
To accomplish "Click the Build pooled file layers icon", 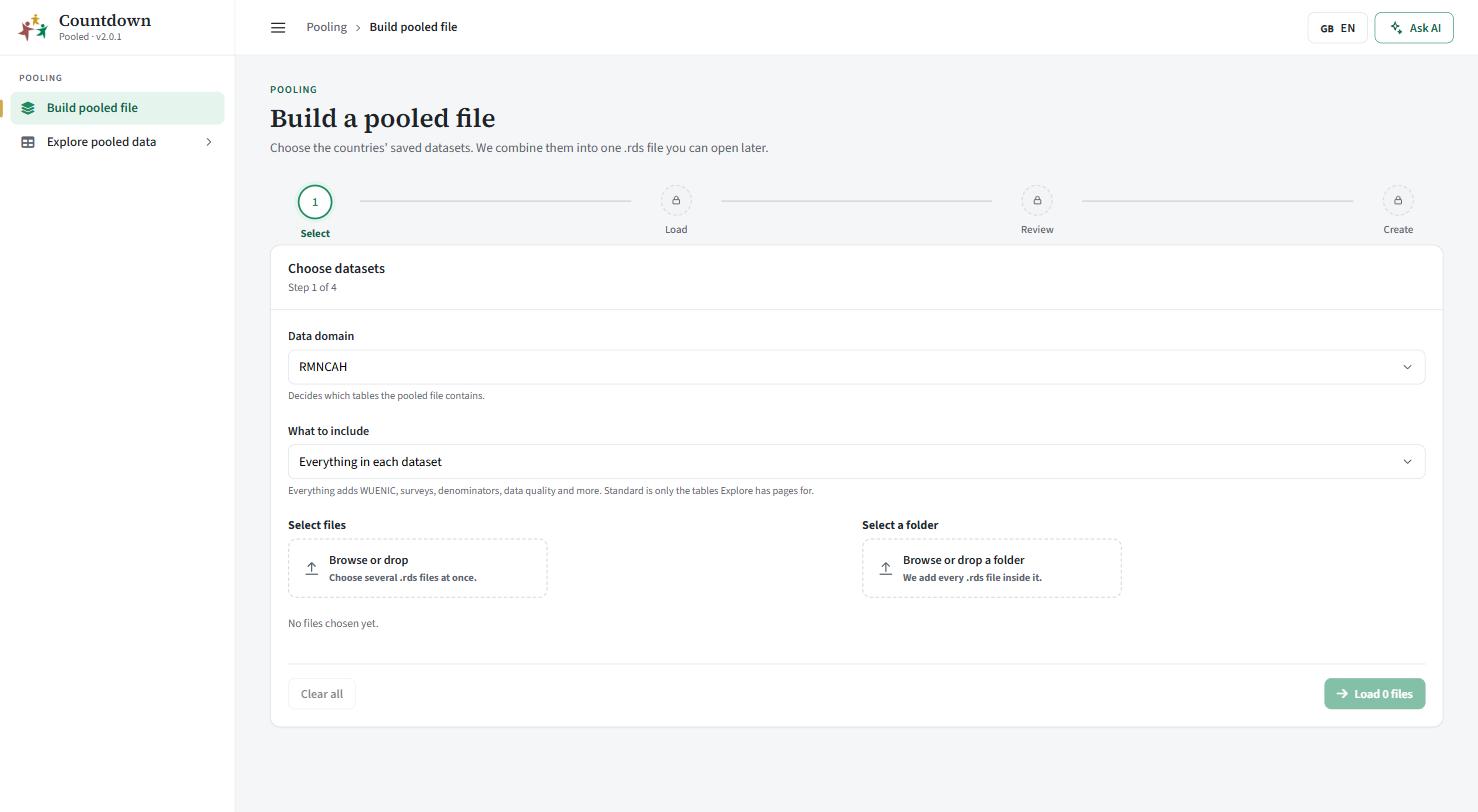I will click(x=28, y=108).
